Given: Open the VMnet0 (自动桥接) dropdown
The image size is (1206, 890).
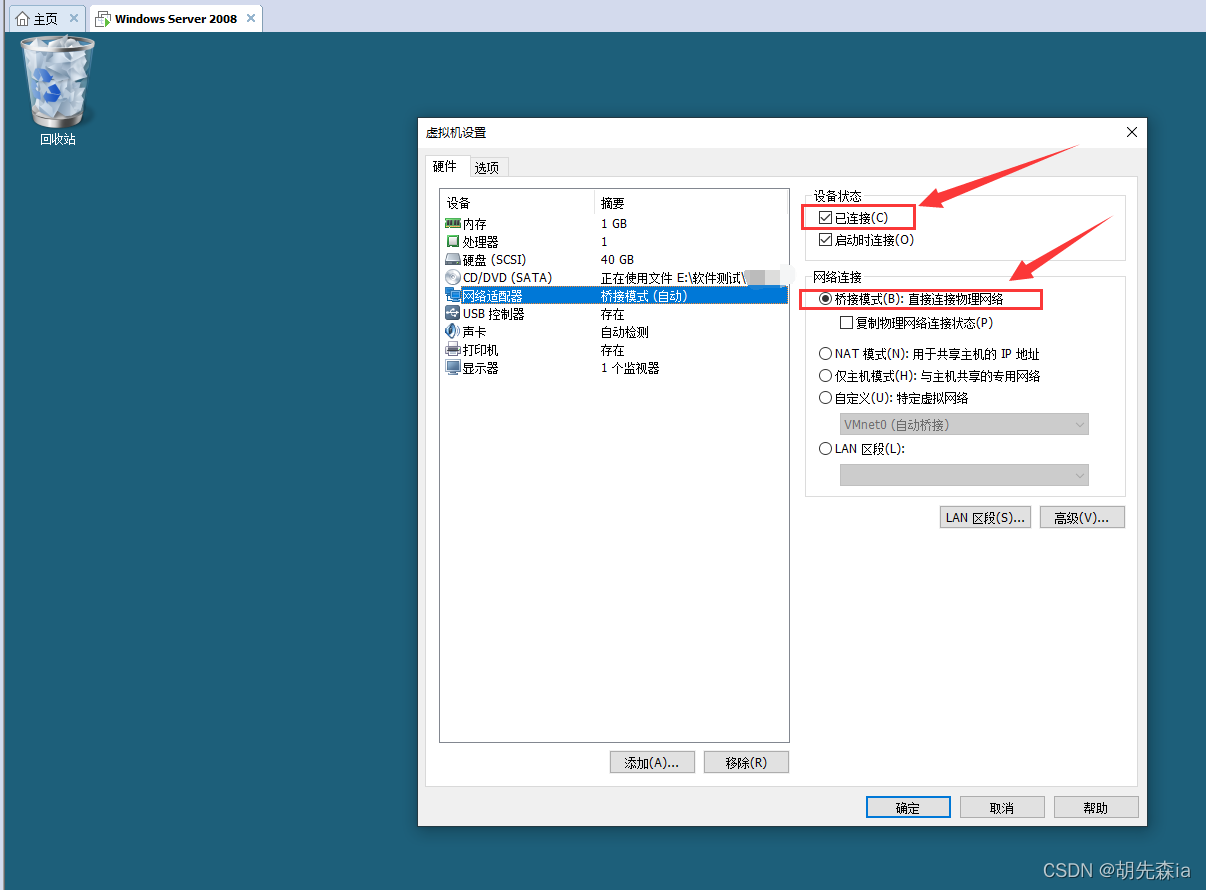Looking at the screenshot, I should pos(964,425).
